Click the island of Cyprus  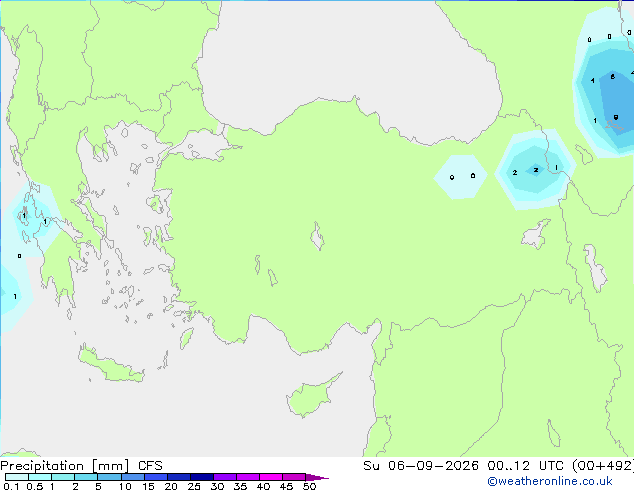pyautogui.click(x=311, y=396)
